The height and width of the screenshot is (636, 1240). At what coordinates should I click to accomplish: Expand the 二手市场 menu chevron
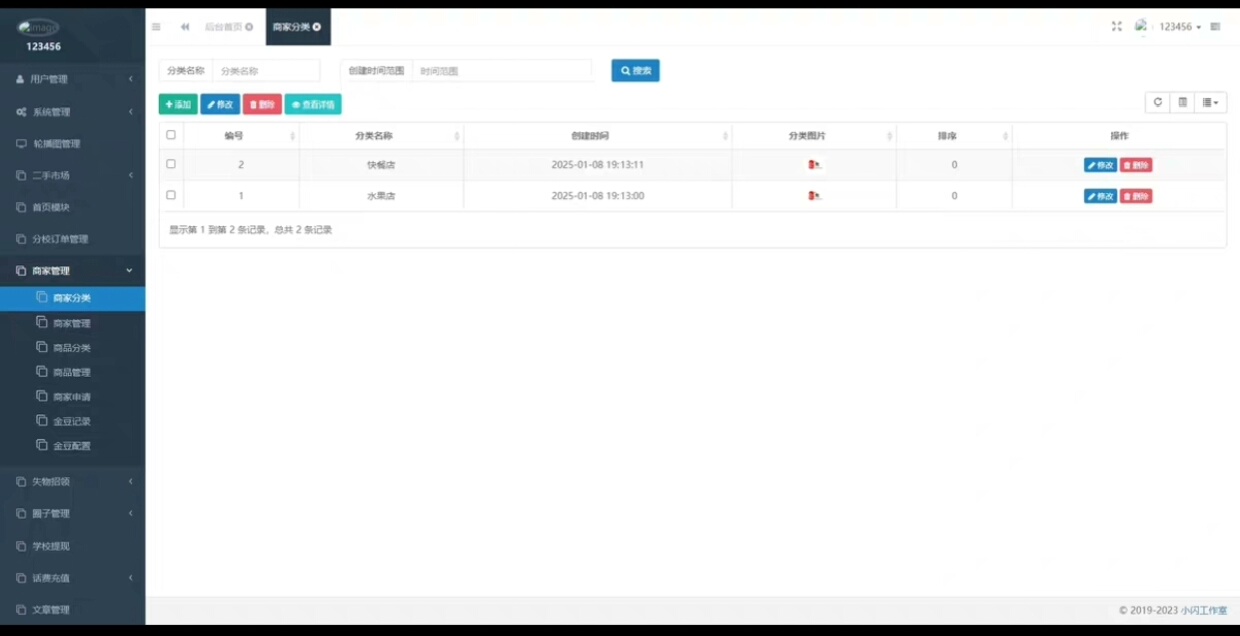(130, 175)
